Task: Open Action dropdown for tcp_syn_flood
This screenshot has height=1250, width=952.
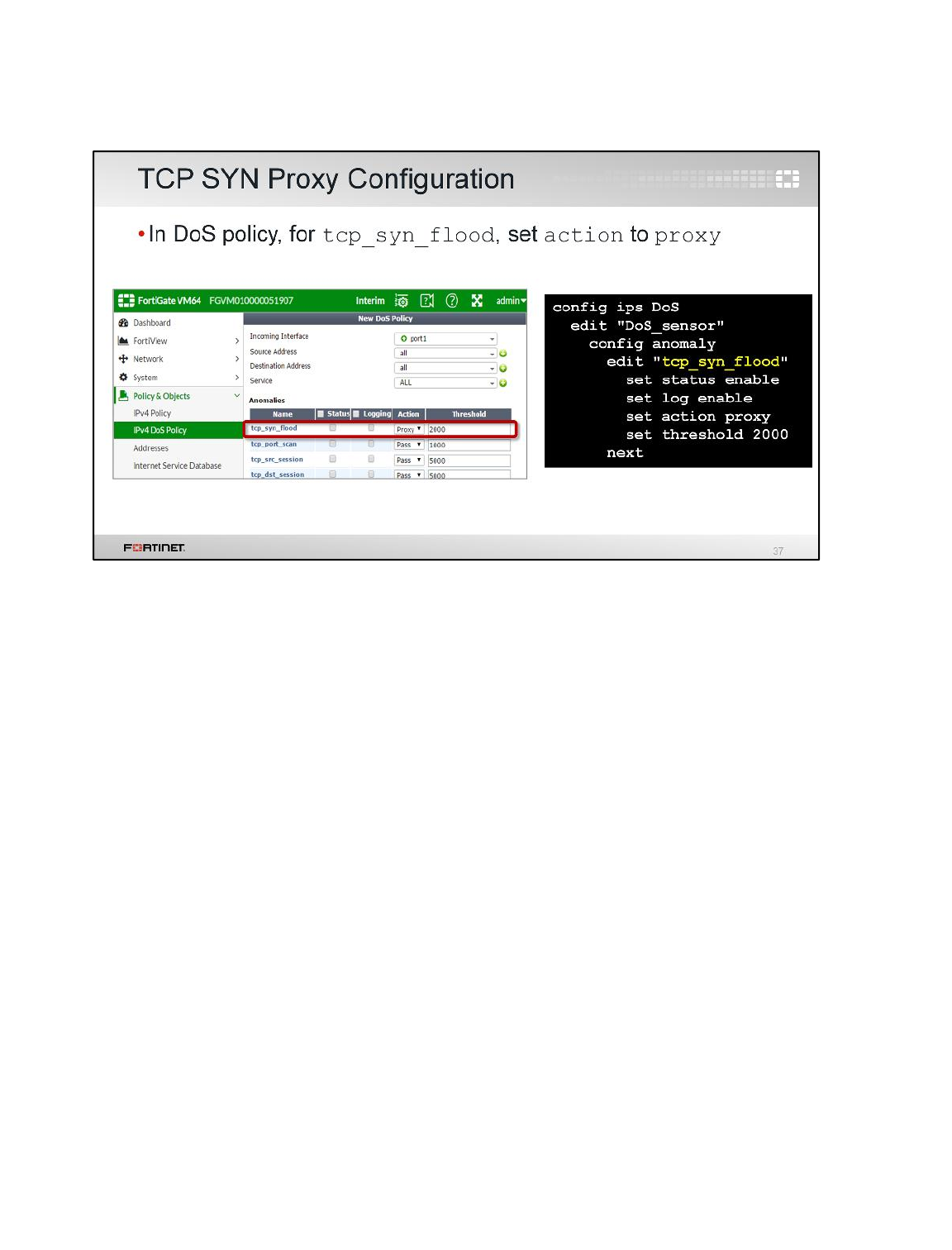Action: (x=409, y=429)
